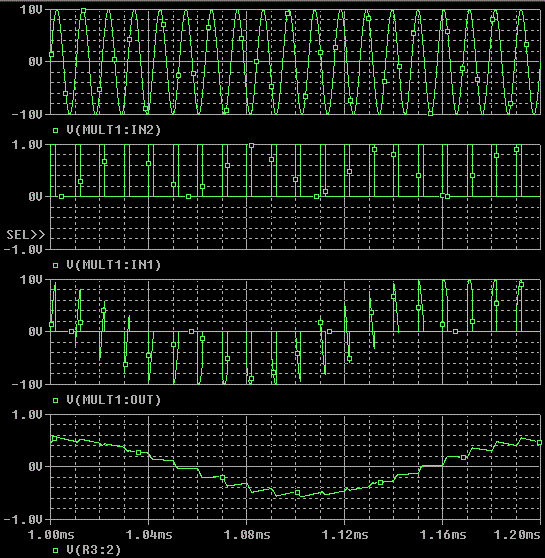The image size is (545, 558).
Task: Select the V(MULT1:IN1) trace label
Action: coord(114,265)
